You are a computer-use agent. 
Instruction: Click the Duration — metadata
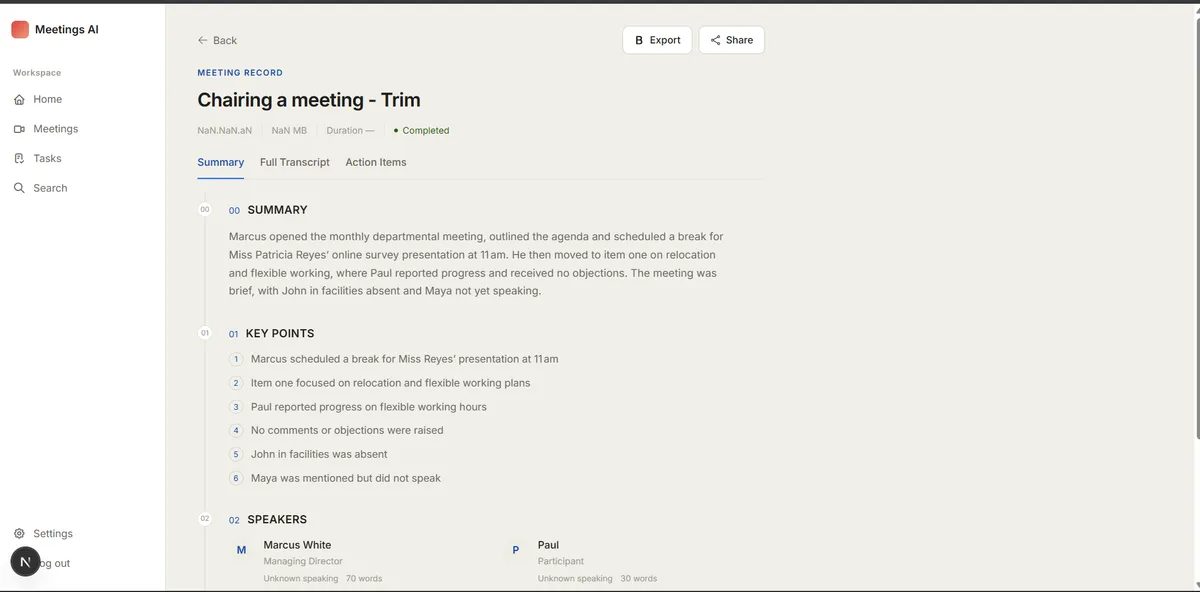(x=350, y=130)
